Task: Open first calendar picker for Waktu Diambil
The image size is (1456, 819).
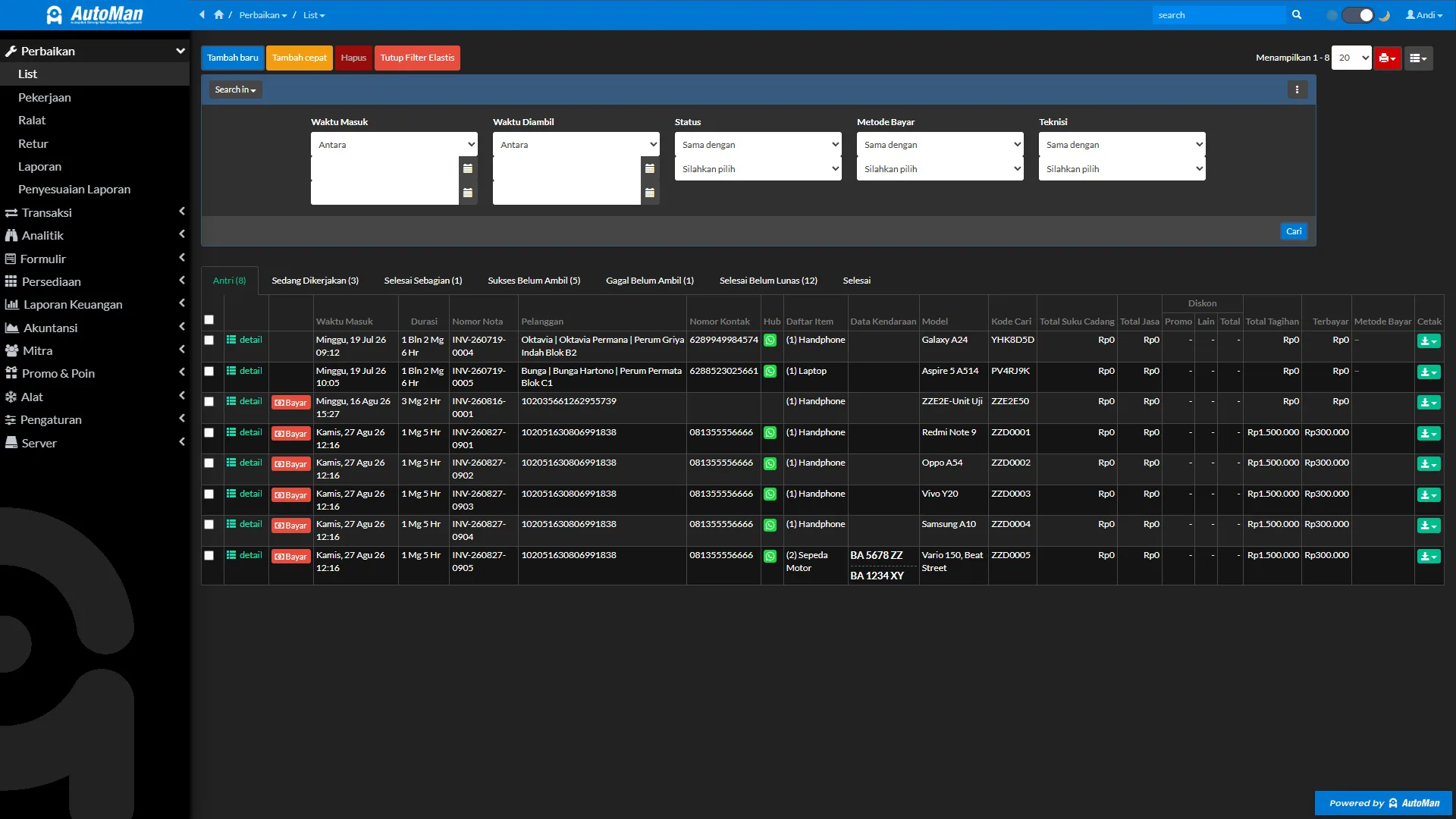Action: [x=650, y=168]
